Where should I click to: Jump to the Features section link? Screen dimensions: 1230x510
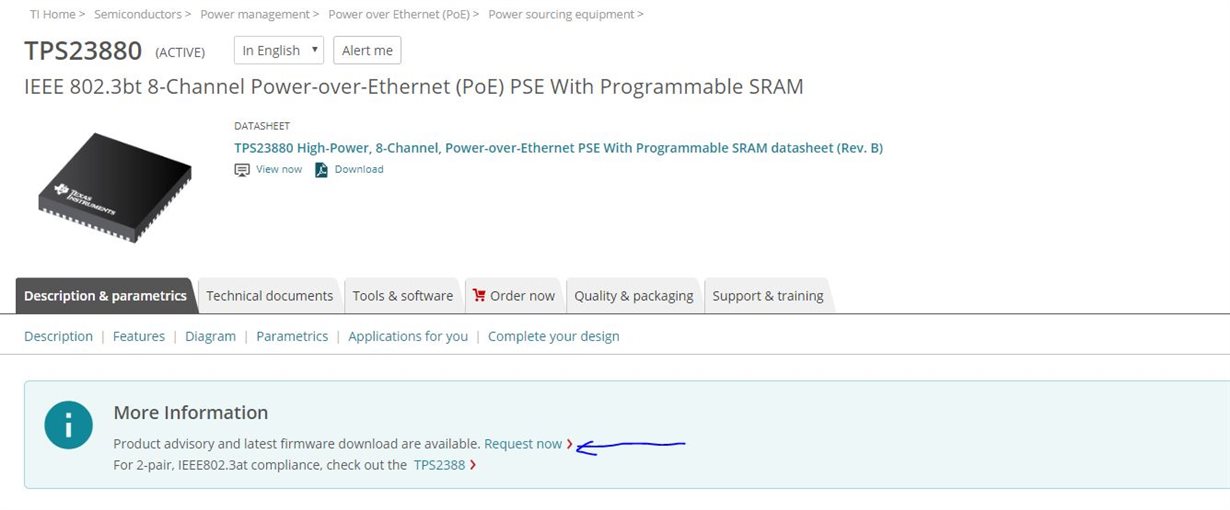tap(139, 336)
